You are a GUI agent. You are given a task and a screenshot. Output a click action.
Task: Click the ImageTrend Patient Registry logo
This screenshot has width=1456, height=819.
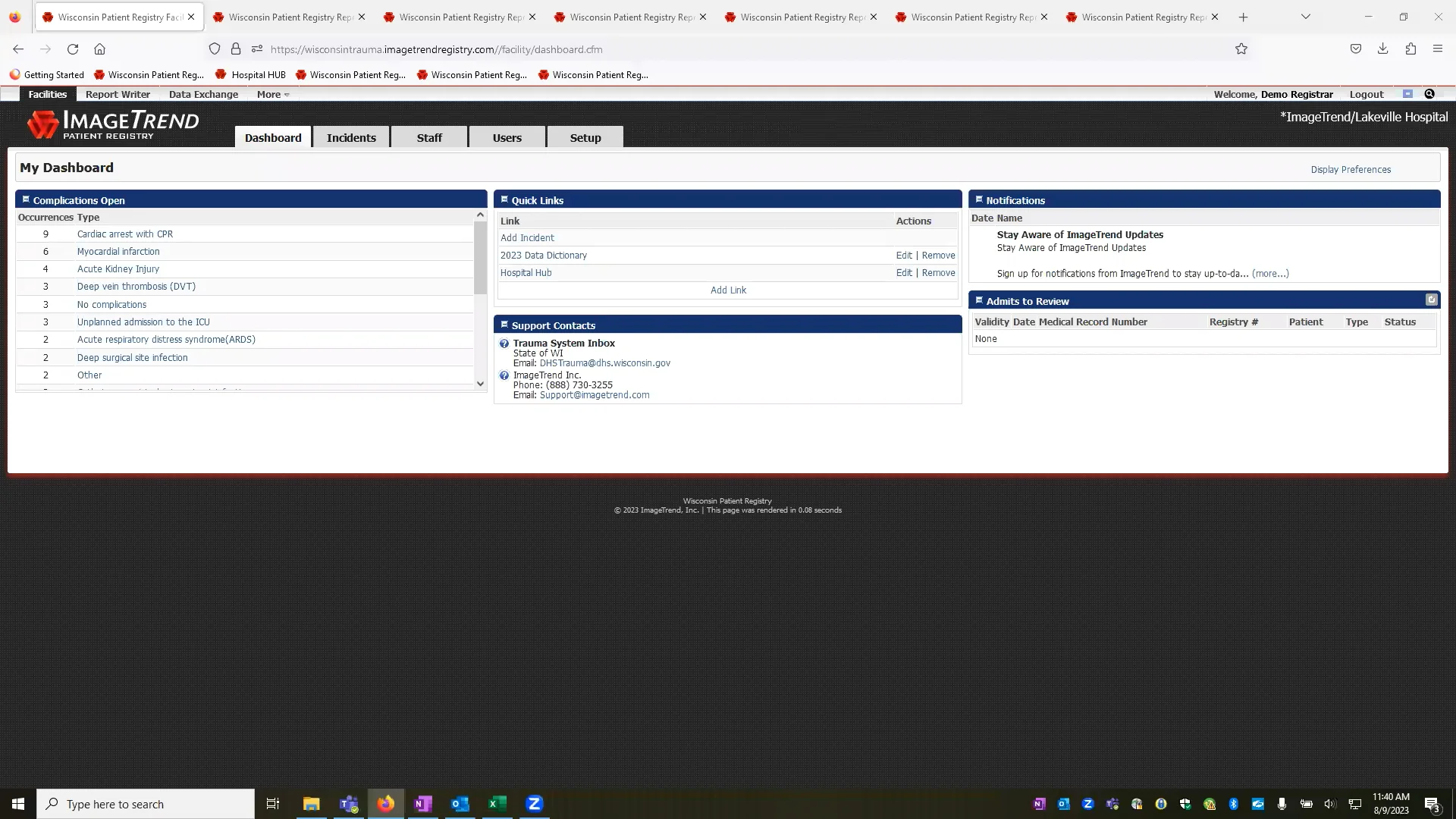(x=113, y=124)
